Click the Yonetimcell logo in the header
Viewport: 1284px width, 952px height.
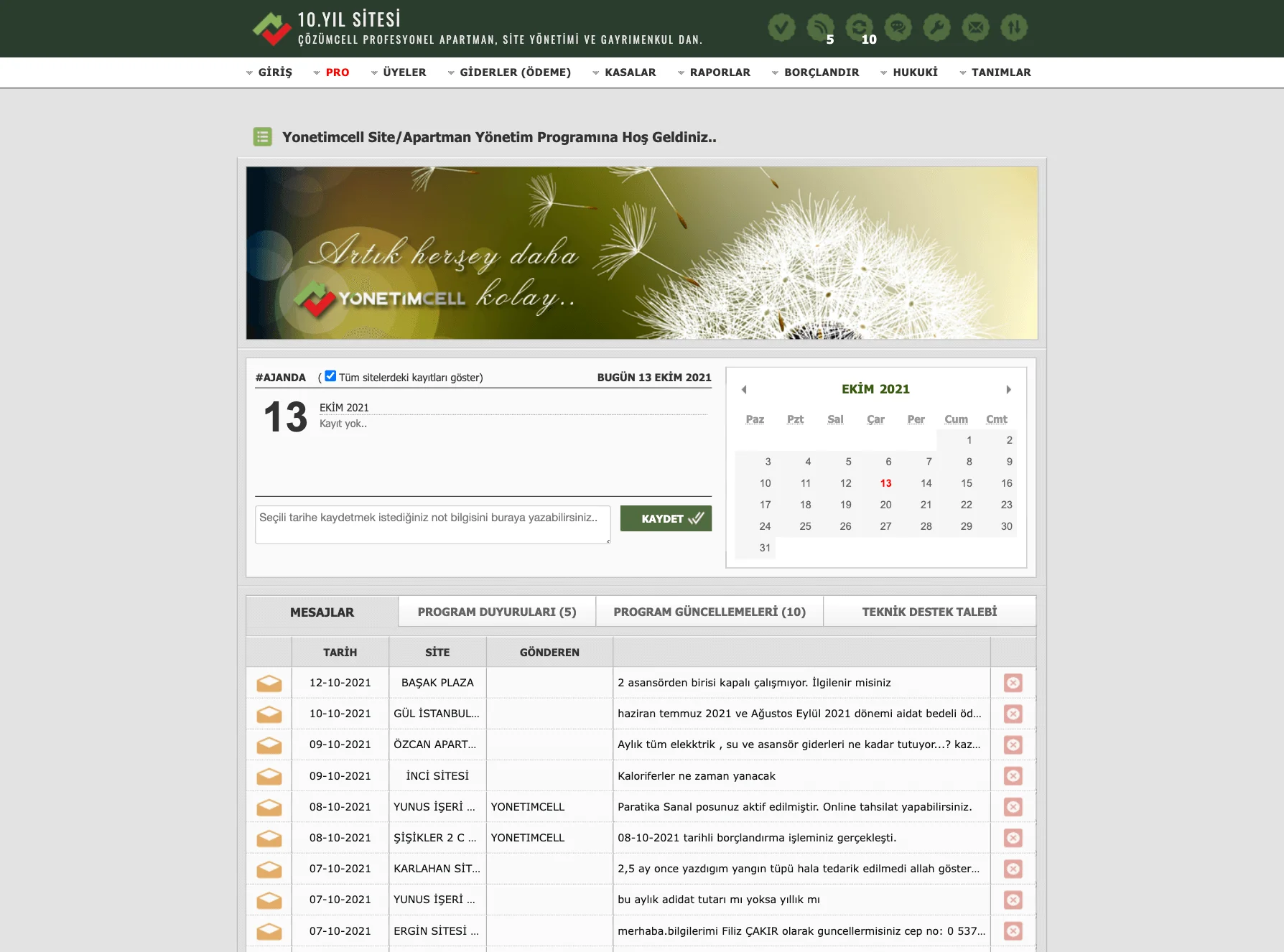pyautogui.click(x=271, y=29)
